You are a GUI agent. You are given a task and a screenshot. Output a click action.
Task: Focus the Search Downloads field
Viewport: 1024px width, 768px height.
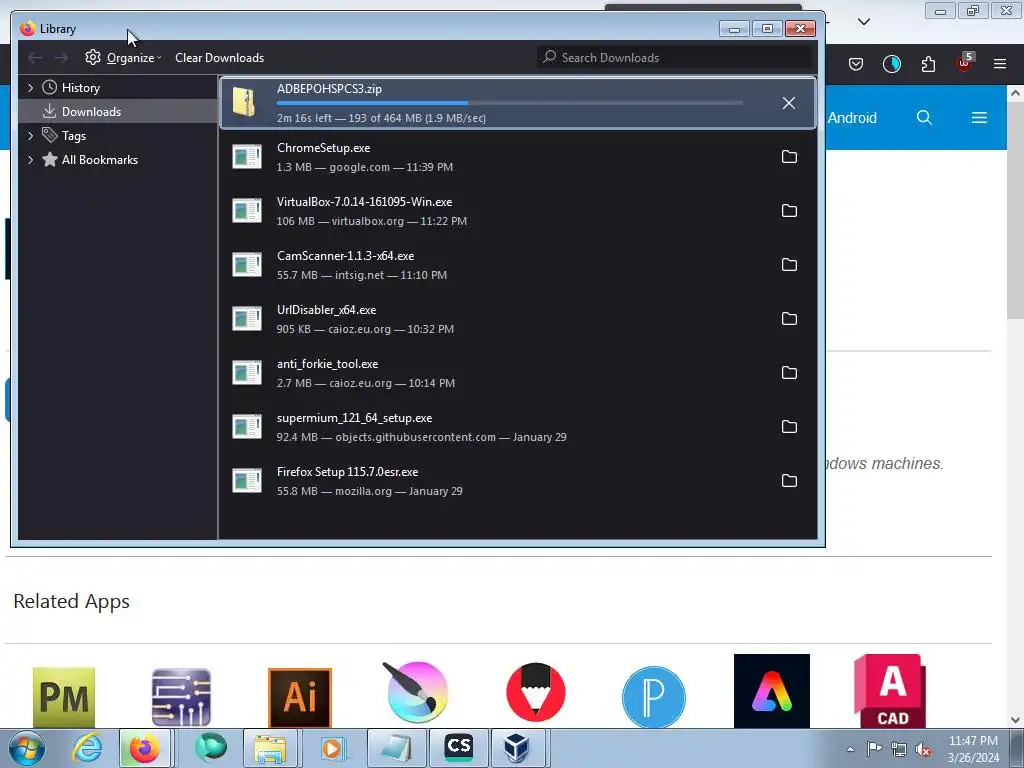pos(675,58)
